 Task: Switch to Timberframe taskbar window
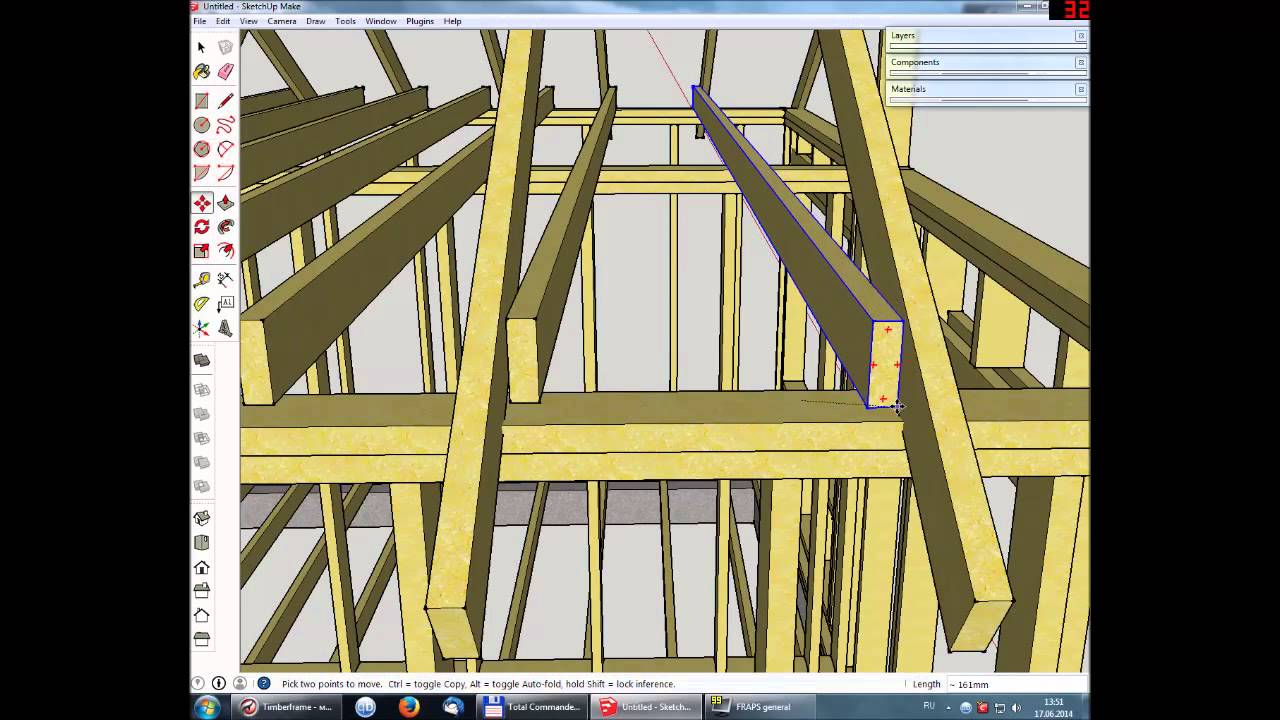[x=287, y=707]
